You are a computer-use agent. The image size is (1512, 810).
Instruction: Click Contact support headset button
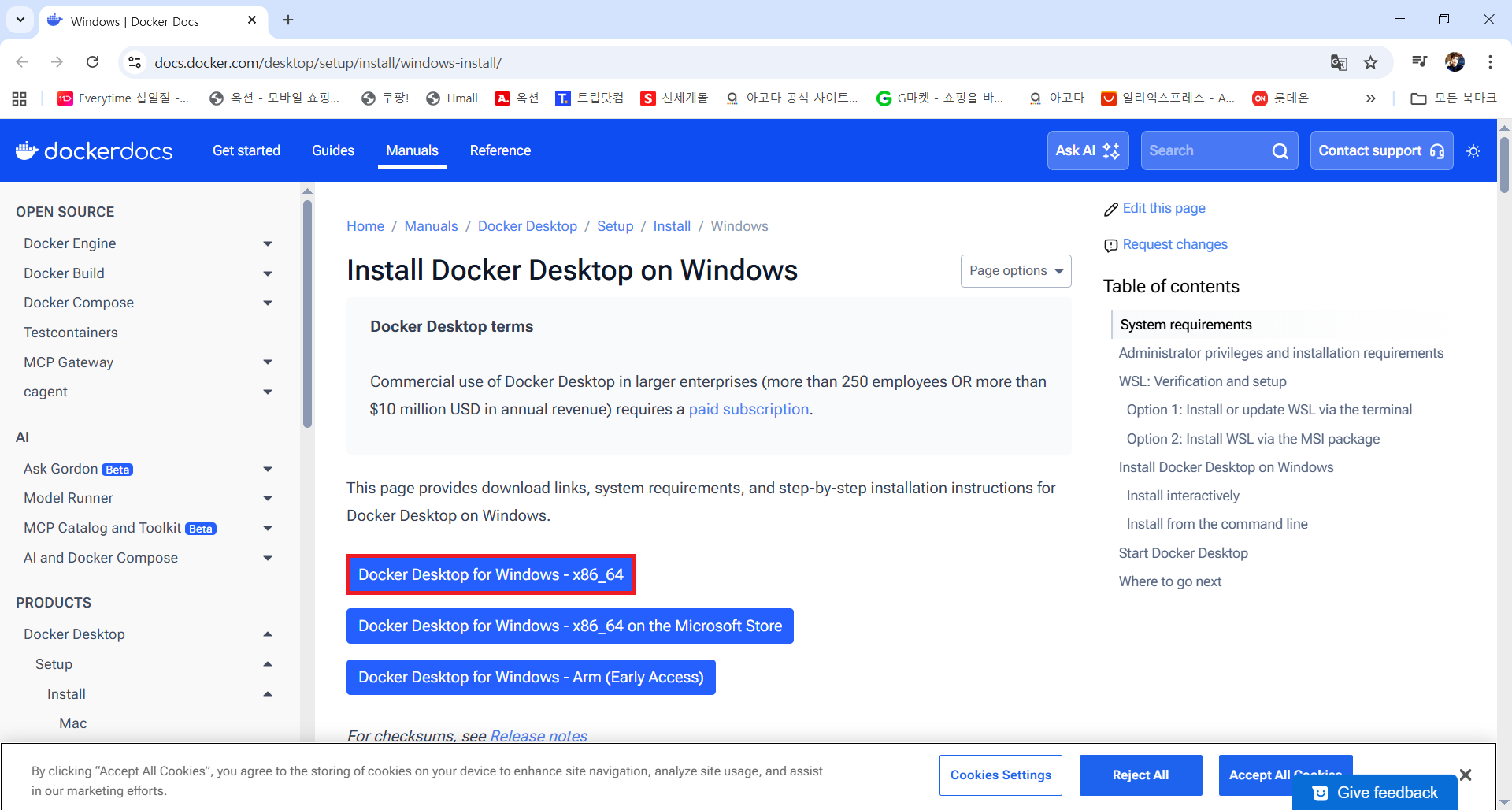click(1381, 150)
